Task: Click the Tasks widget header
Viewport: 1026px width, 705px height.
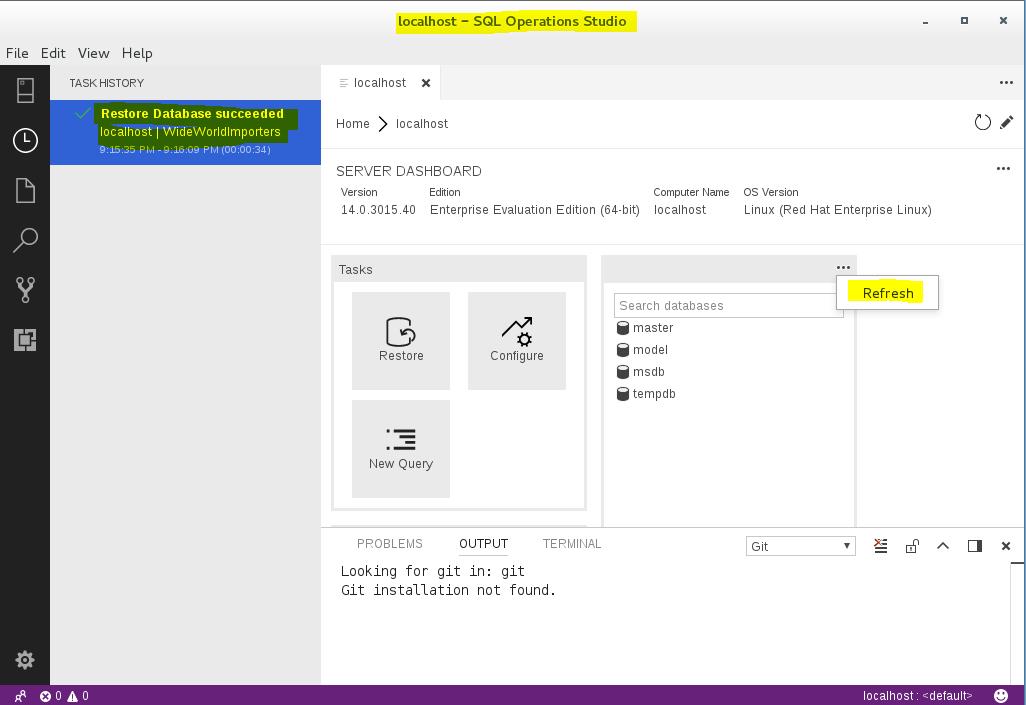Action: click(x=459, y=270)
